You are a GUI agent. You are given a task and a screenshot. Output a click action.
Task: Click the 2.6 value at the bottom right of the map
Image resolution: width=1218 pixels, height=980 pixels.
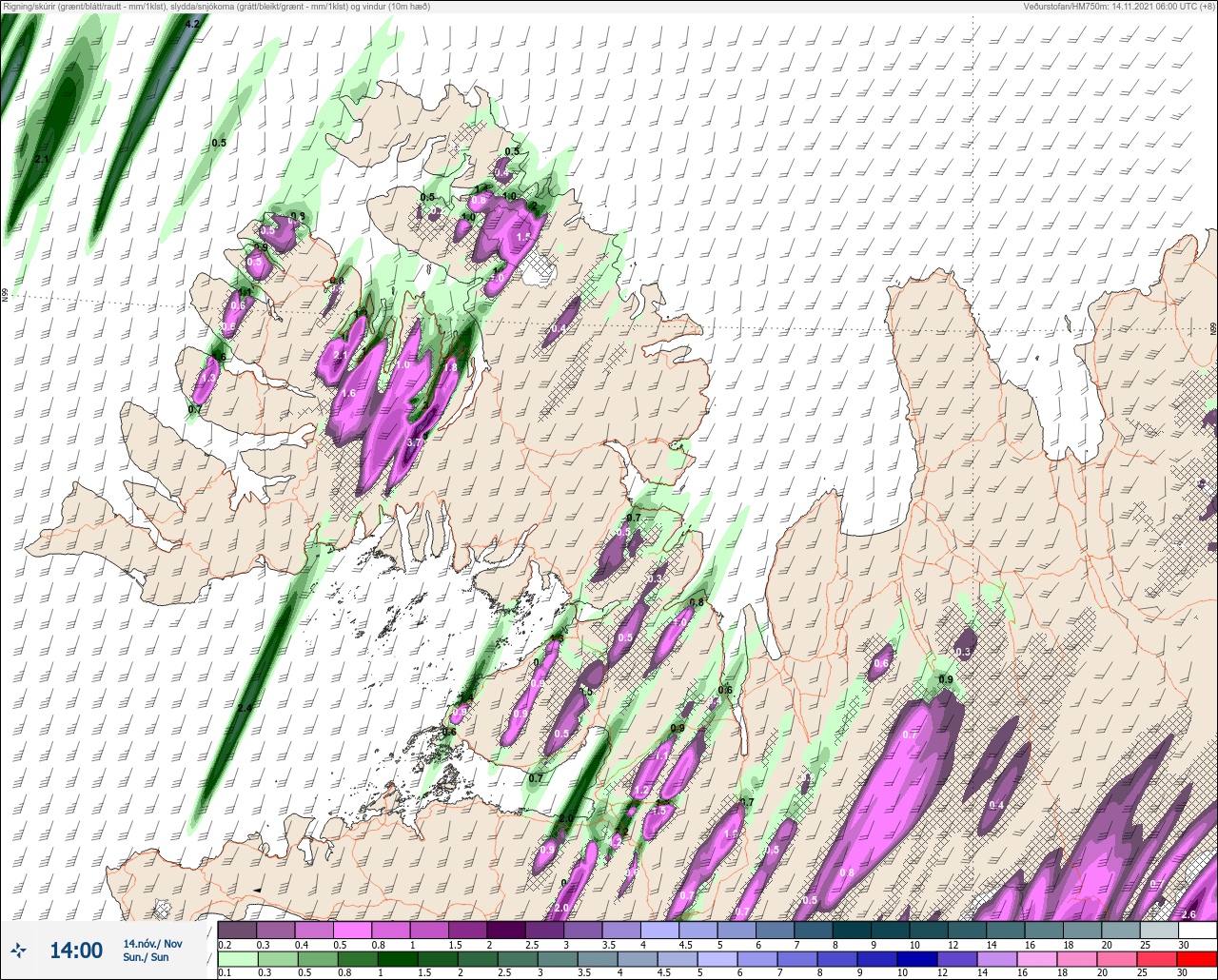tap(1189, 914)
